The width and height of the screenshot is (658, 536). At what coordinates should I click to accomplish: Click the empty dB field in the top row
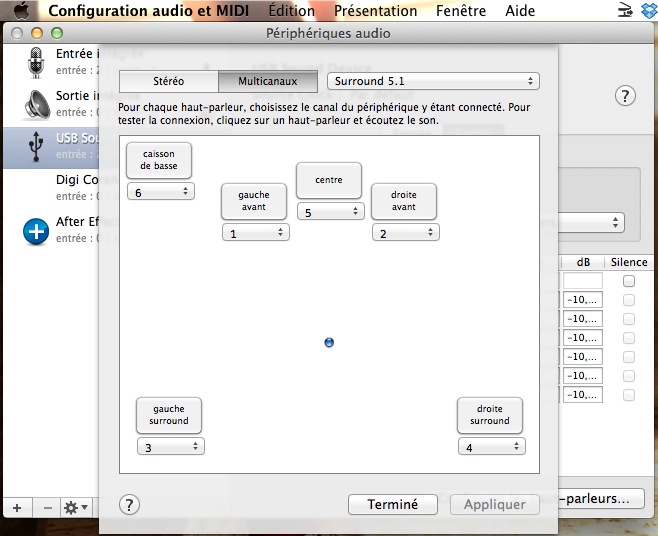[x=582, y=280]
